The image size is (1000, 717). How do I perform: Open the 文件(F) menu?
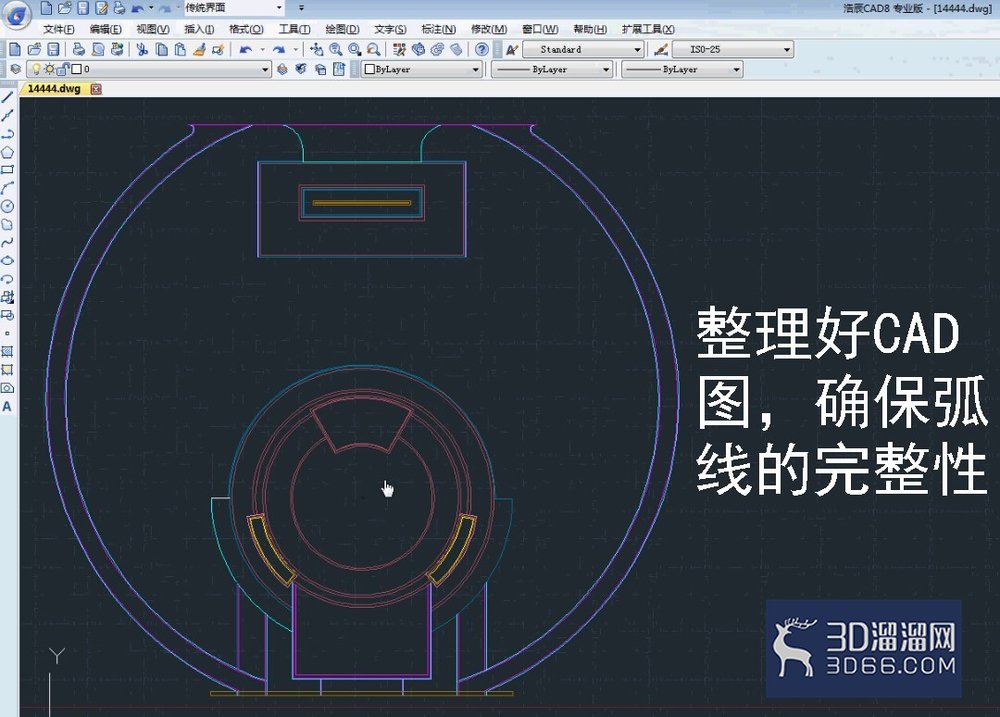(x=59, y=29)
